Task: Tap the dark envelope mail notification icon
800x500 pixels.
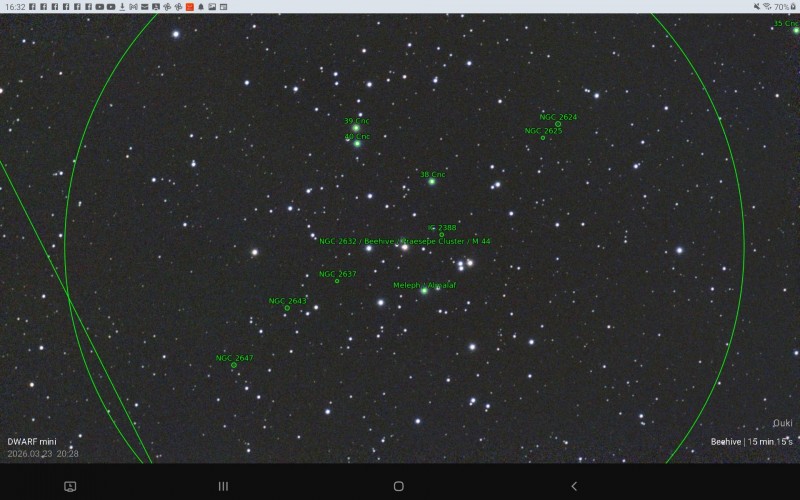Action: (x=144, y=7)
